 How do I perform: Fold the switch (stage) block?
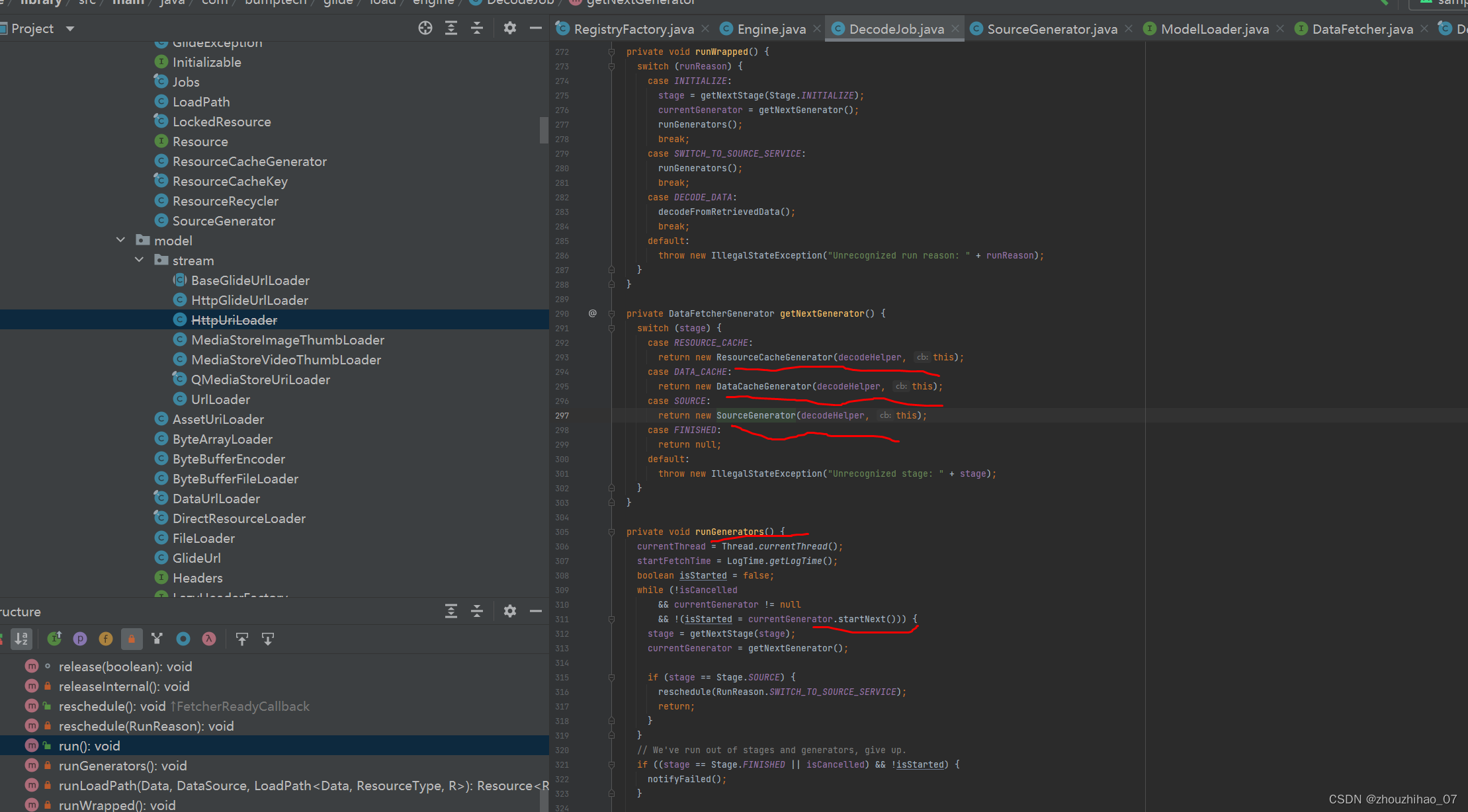(611, 328)
